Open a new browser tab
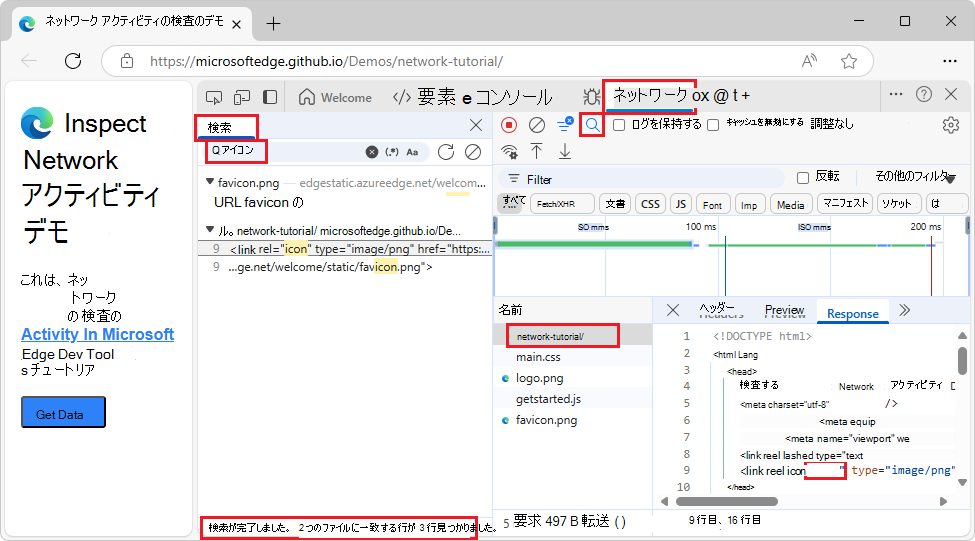Image resolution: width=975 pixels, height=541 pixels. pyautogui.click(x=274, y=24)
